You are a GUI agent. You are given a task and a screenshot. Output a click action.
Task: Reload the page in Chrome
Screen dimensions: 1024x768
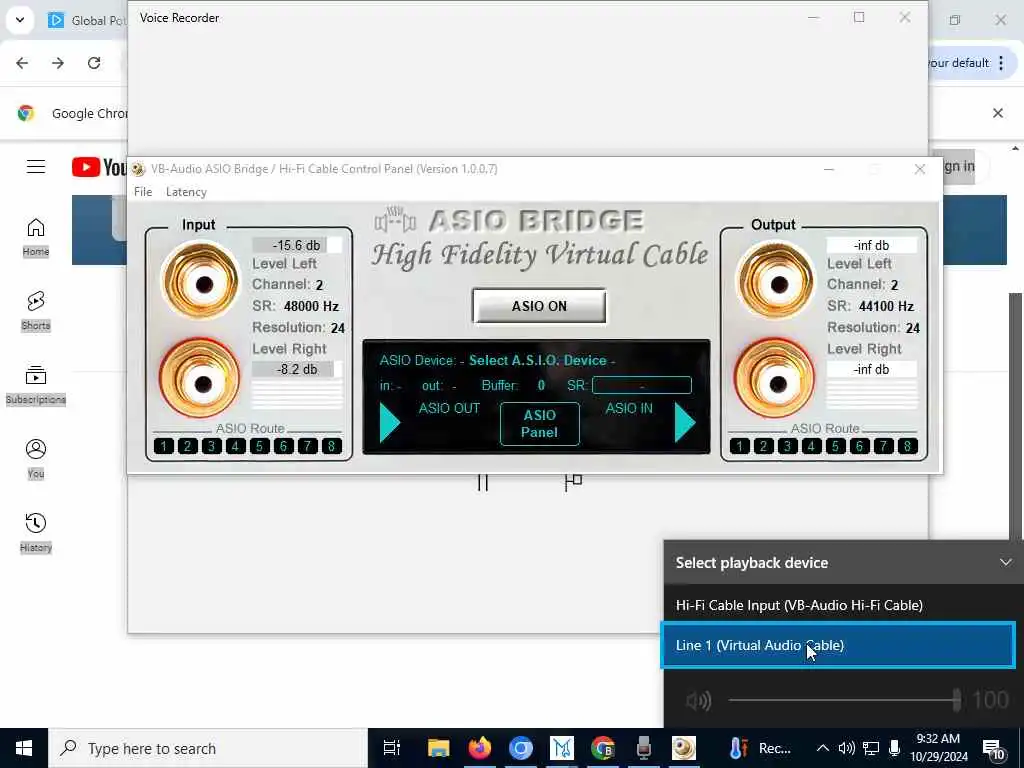(94, 63)
